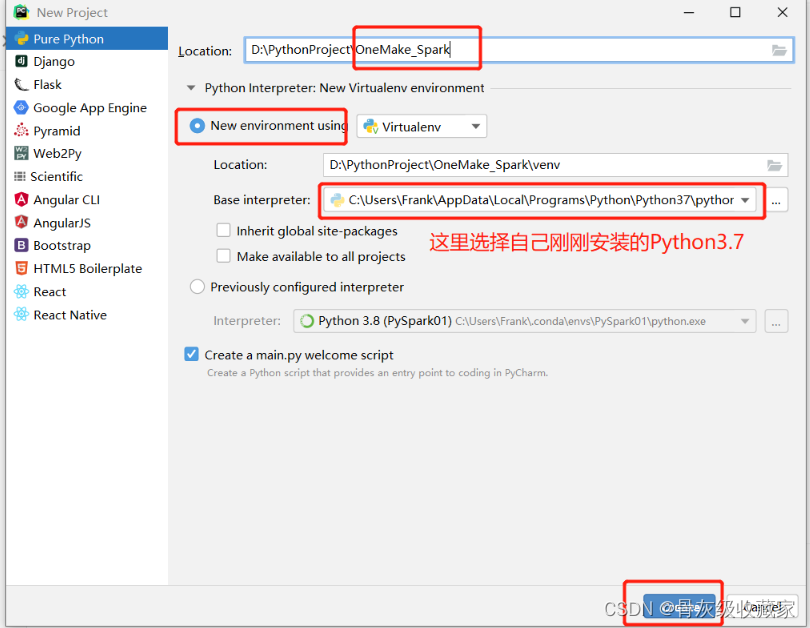Choose Web2Py from the list

tap(87, 153)
